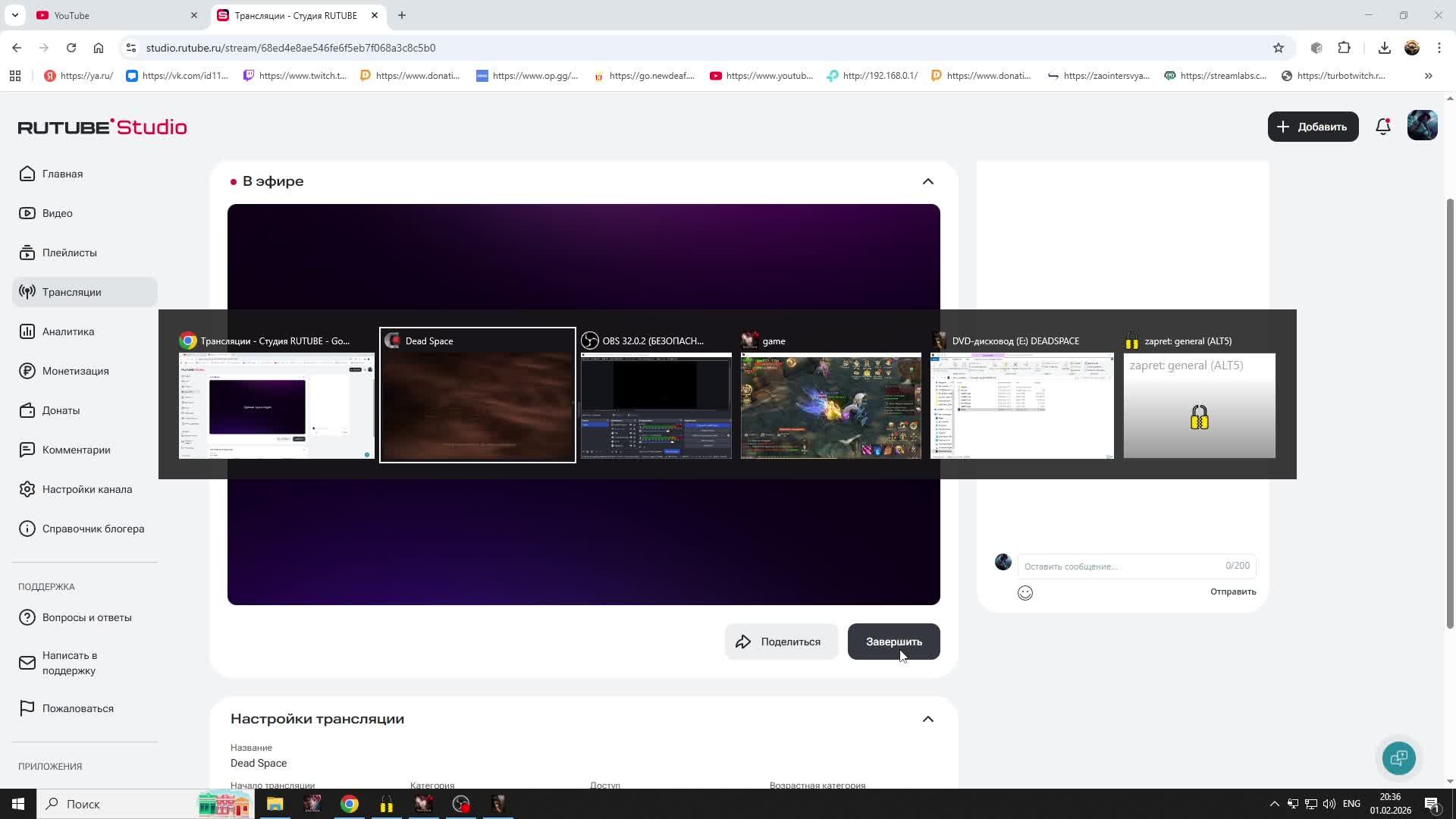Select the Dead Space window thumbnail
The width and height of the screenshot is (1456, 819).
[x=477, y=405]
